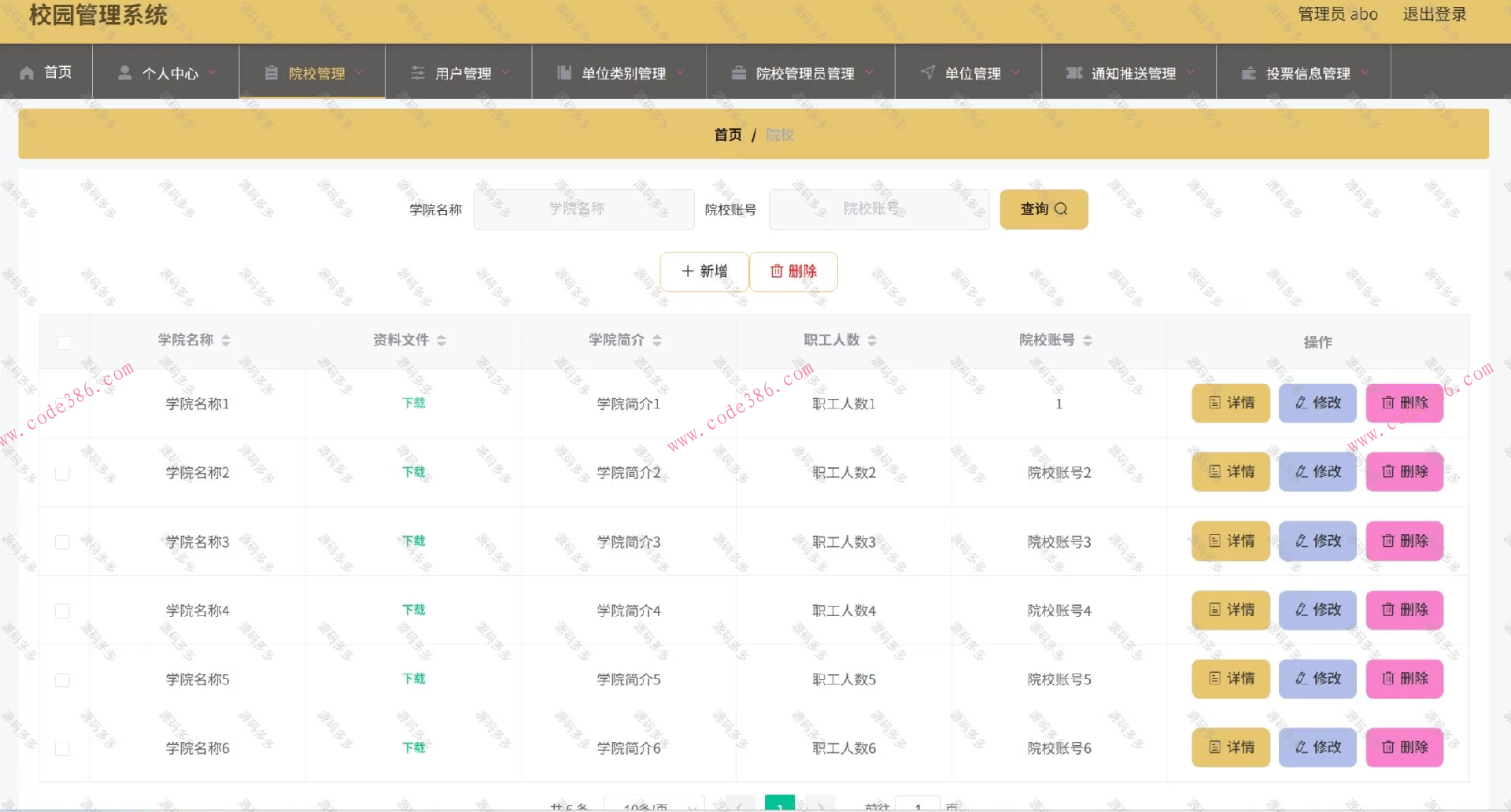The height and width of the screenshot is (812, 1511).
Task: Click 退出登录 at top right
Action: coord(1434,14)
